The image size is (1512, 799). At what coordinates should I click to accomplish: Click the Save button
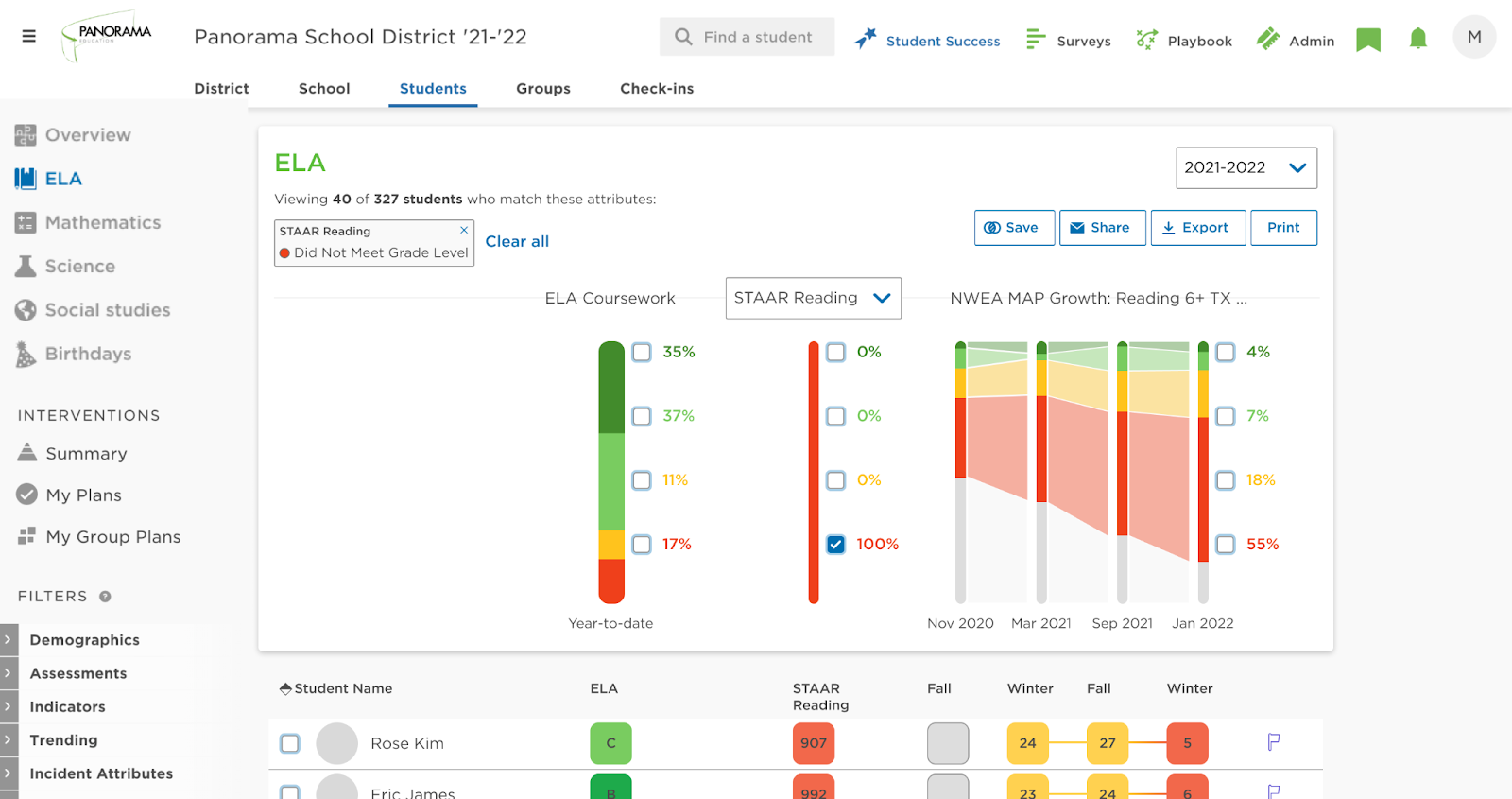[x=1014, y=228]
